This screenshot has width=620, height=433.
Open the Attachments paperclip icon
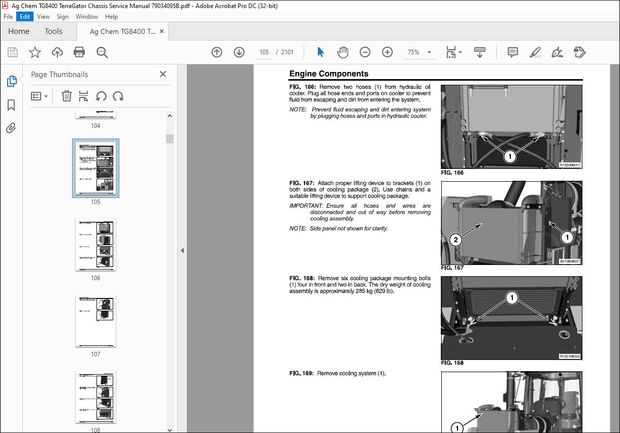(11, 128)
